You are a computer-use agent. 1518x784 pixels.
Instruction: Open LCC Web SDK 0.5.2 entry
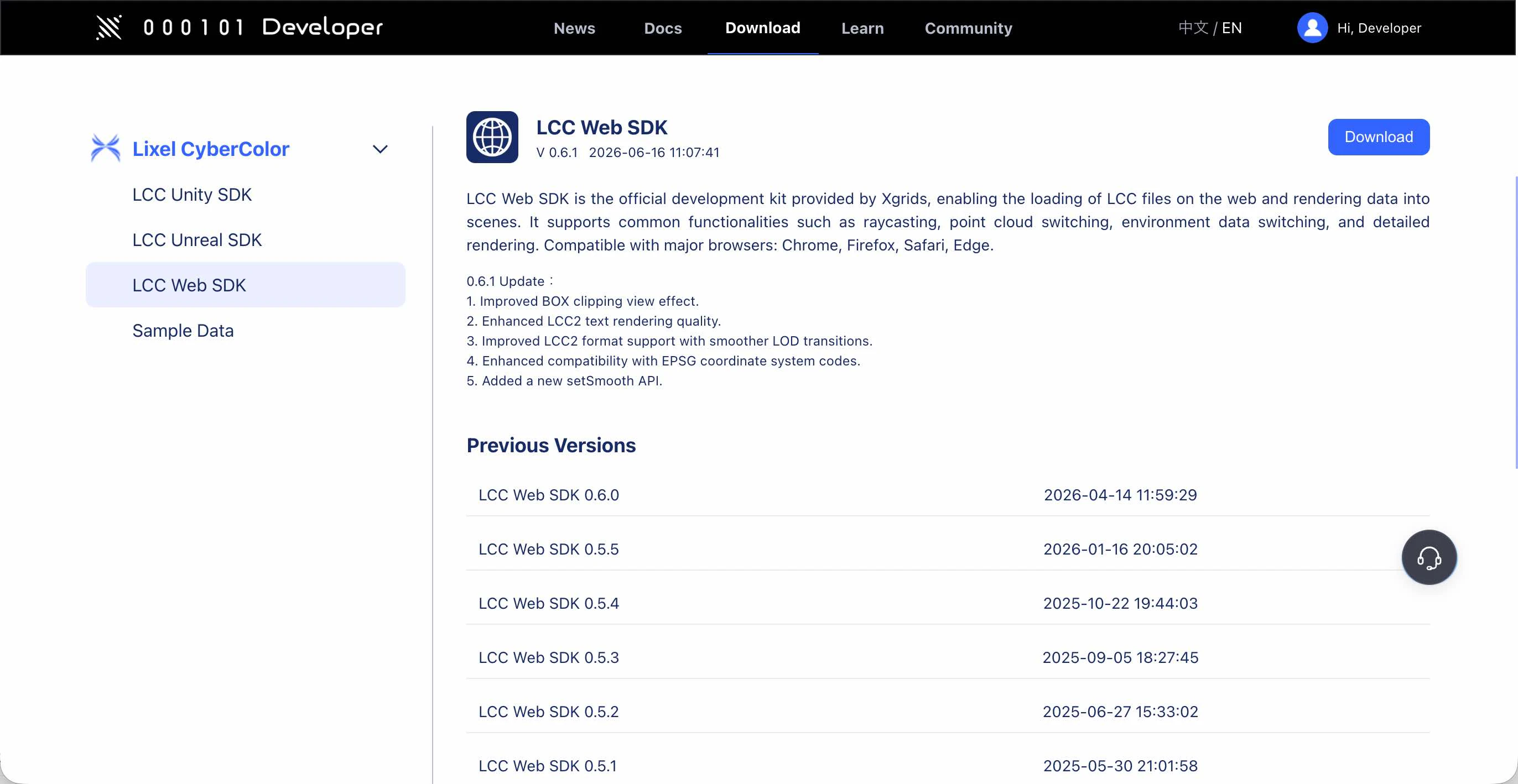click(548, 712)
